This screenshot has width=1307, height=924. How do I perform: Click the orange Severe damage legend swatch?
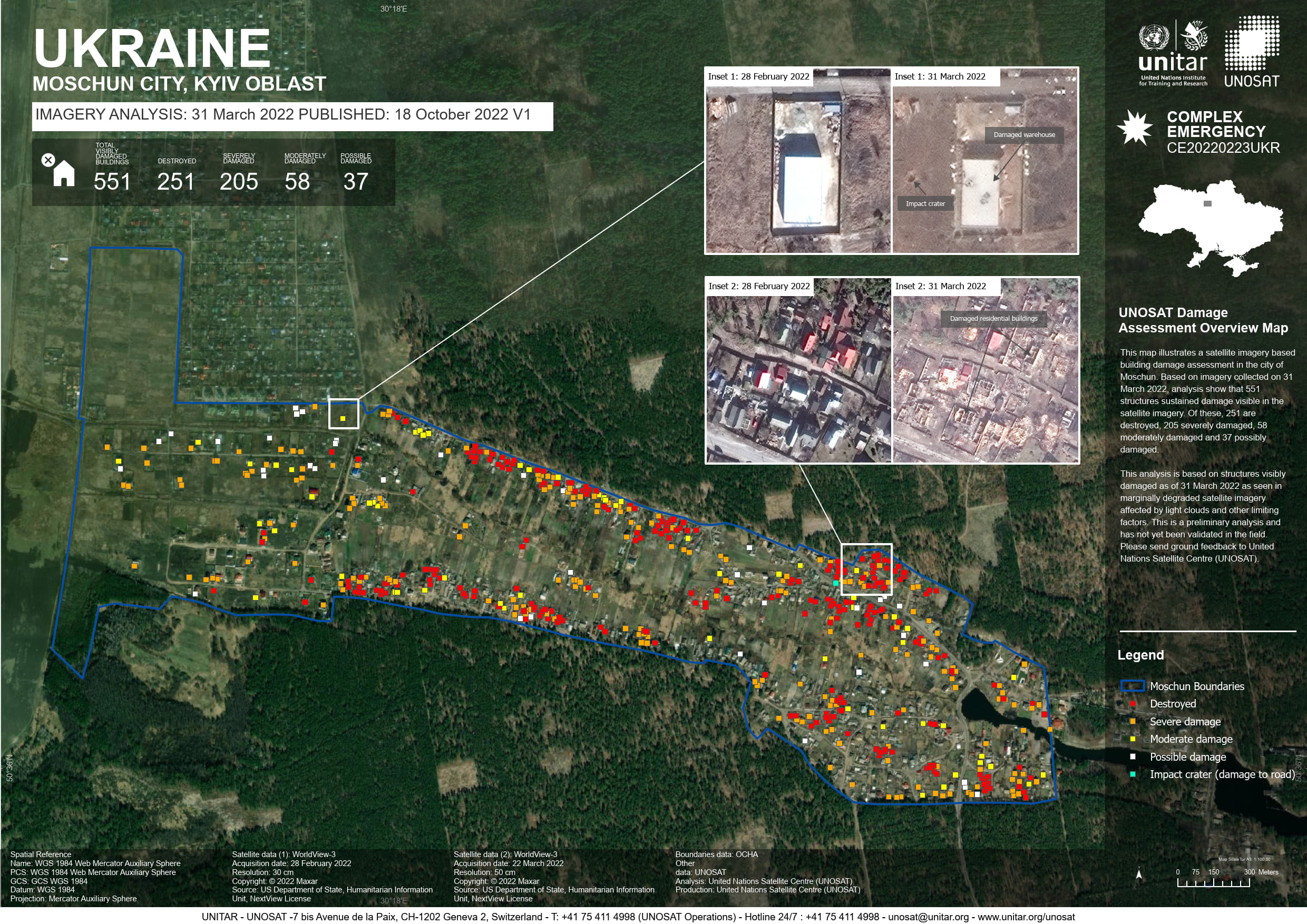point(1132,722)
